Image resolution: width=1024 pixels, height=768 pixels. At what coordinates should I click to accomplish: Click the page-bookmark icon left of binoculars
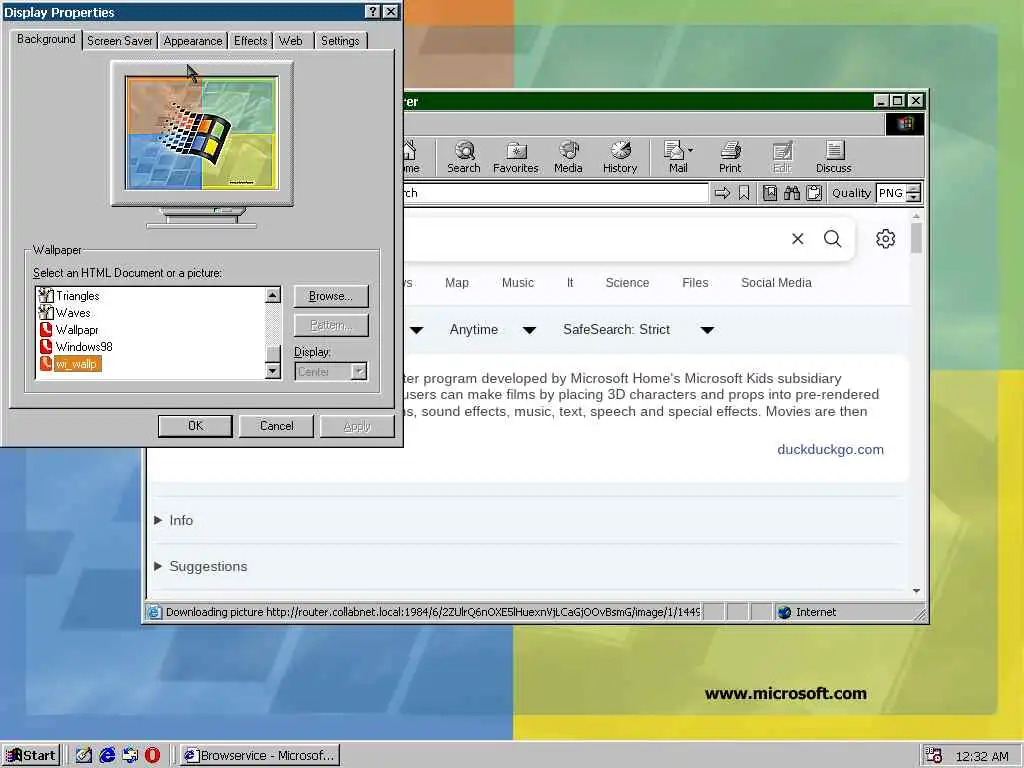tap(770, 193)
